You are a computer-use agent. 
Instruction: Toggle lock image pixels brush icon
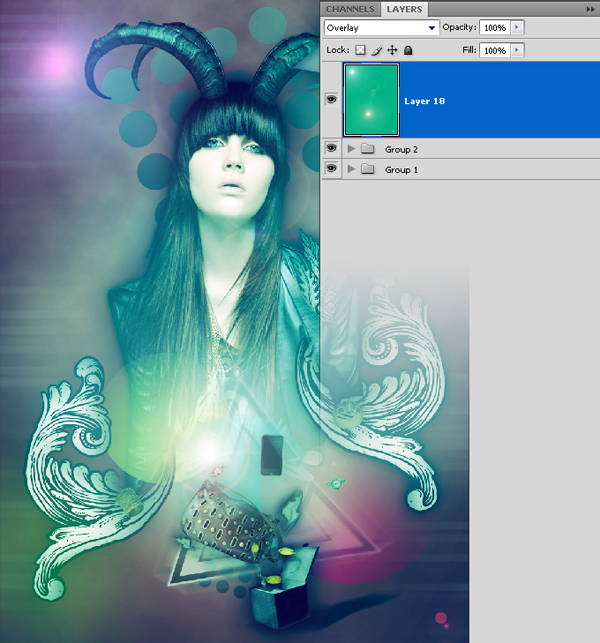click(x=376, y=50)
